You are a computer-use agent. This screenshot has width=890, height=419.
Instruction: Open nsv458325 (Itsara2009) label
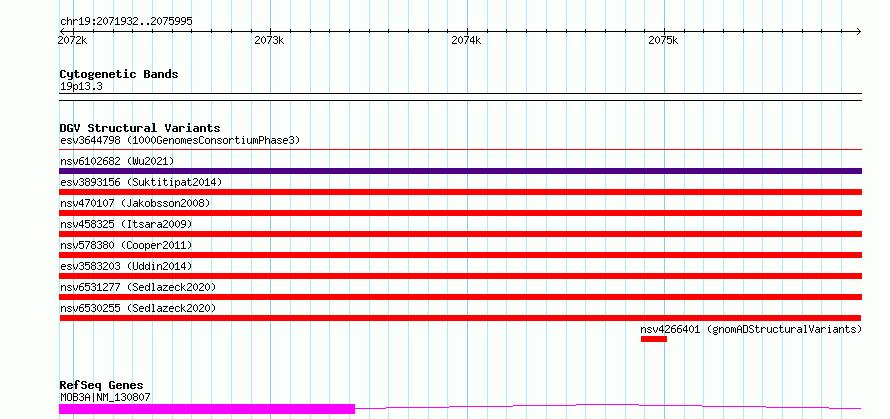click(x=126, y=224)
